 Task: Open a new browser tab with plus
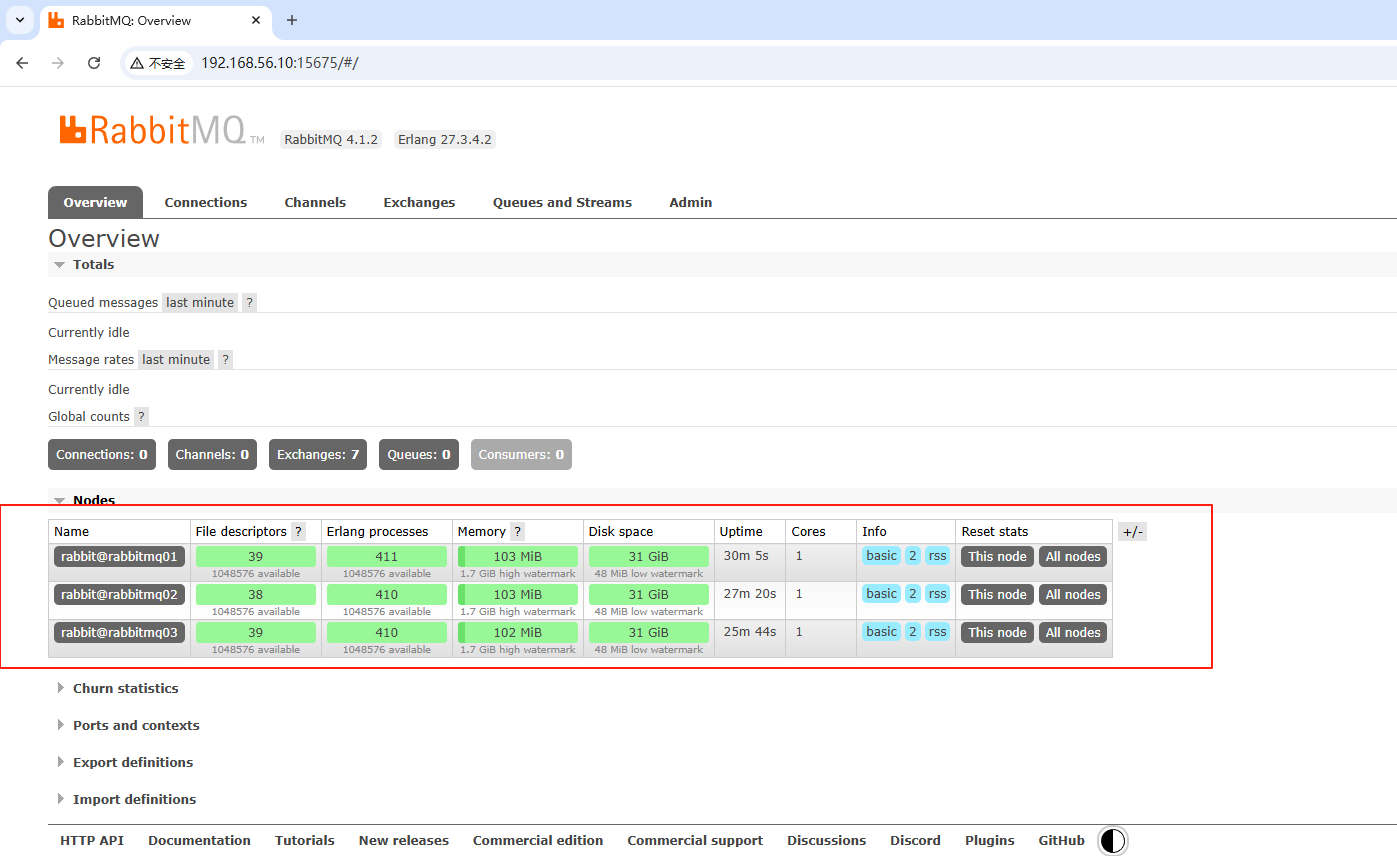coord(292,20)
